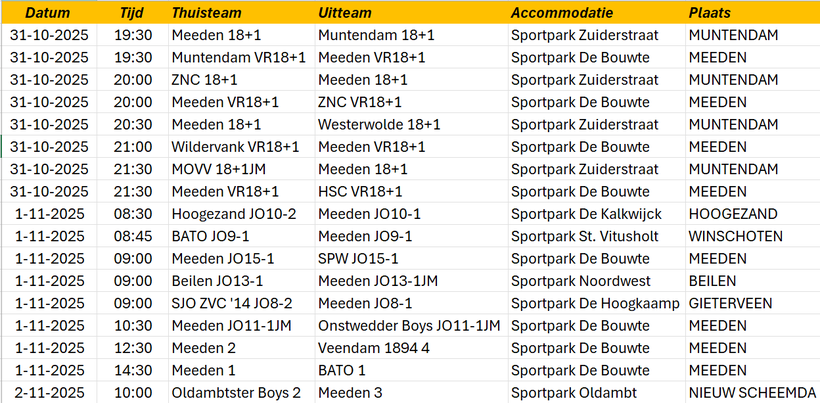
Task: Select the MOVV 18+1JM cell
Action: pos(221,169)
